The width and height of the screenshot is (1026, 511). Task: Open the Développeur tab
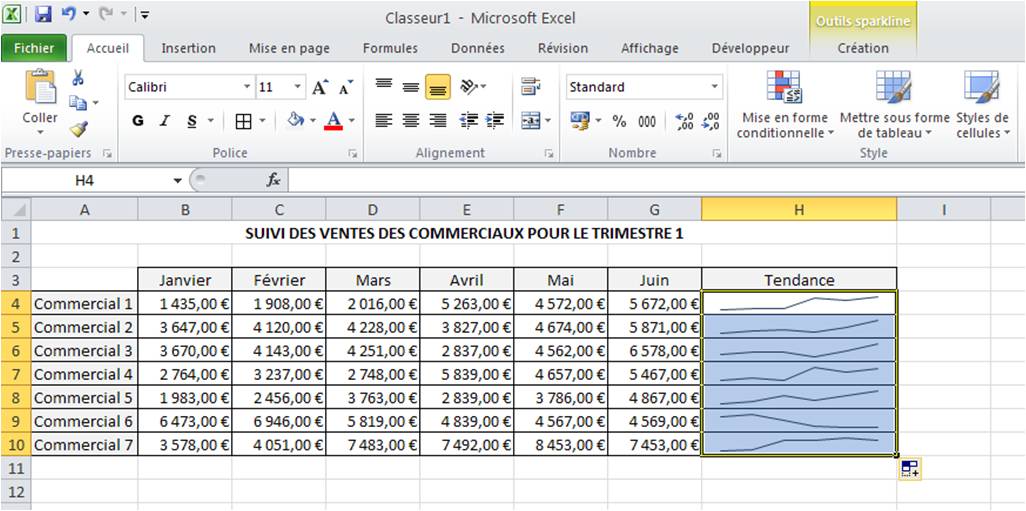751,48
